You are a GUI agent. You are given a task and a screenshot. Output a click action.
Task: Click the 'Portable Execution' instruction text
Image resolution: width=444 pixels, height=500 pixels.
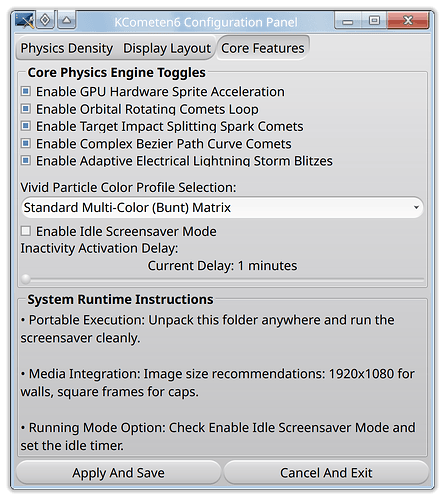(x=207, y=329)
